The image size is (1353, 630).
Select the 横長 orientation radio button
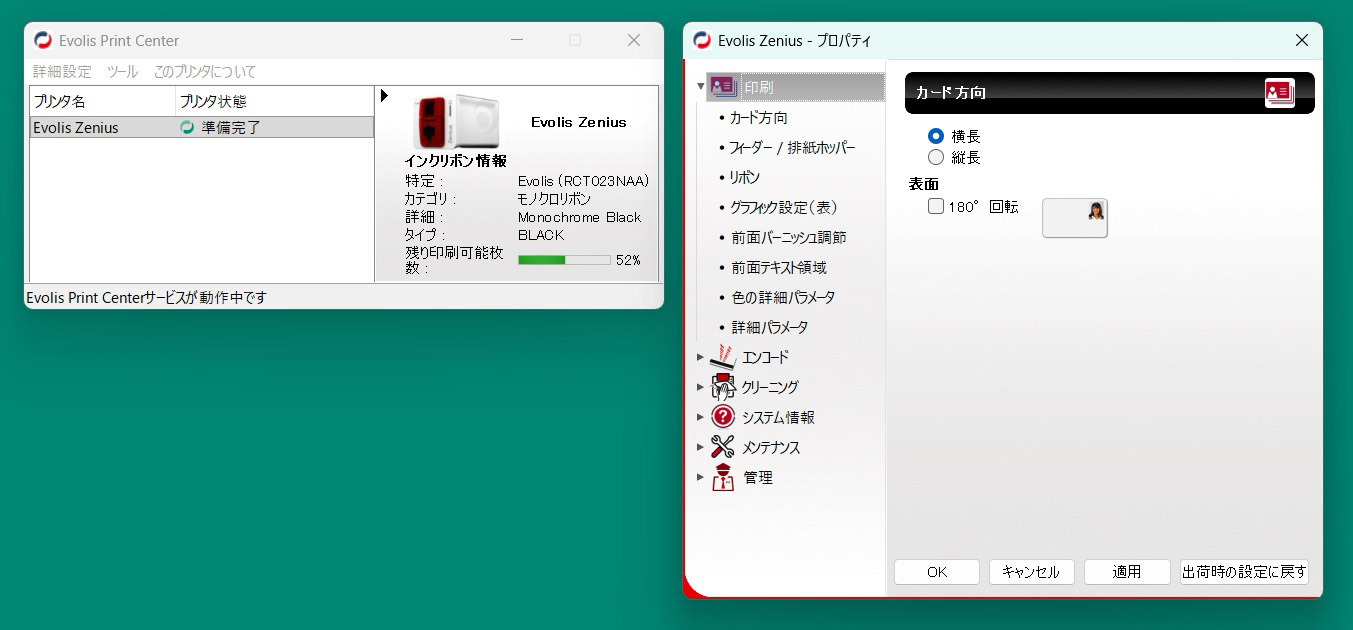coord(935,136)
